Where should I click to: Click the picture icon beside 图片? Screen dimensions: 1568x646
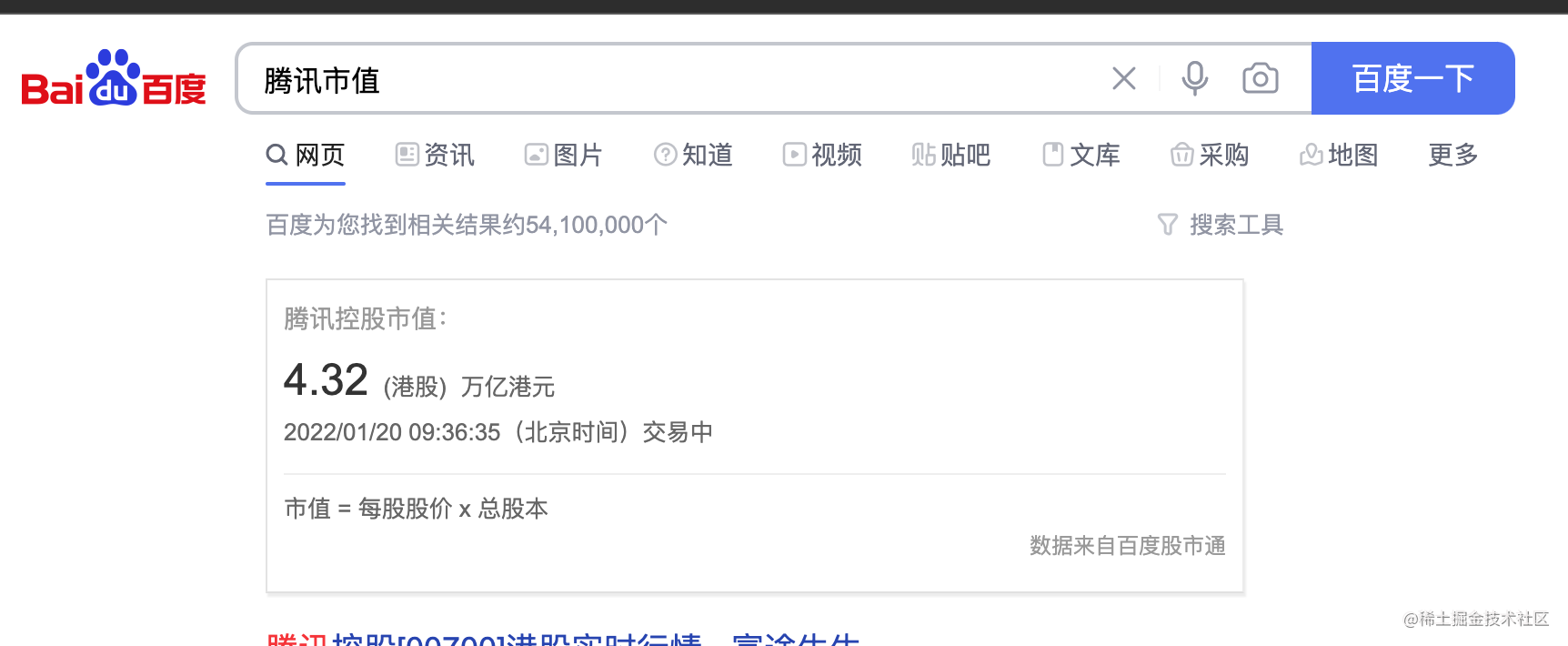[536, 155]
